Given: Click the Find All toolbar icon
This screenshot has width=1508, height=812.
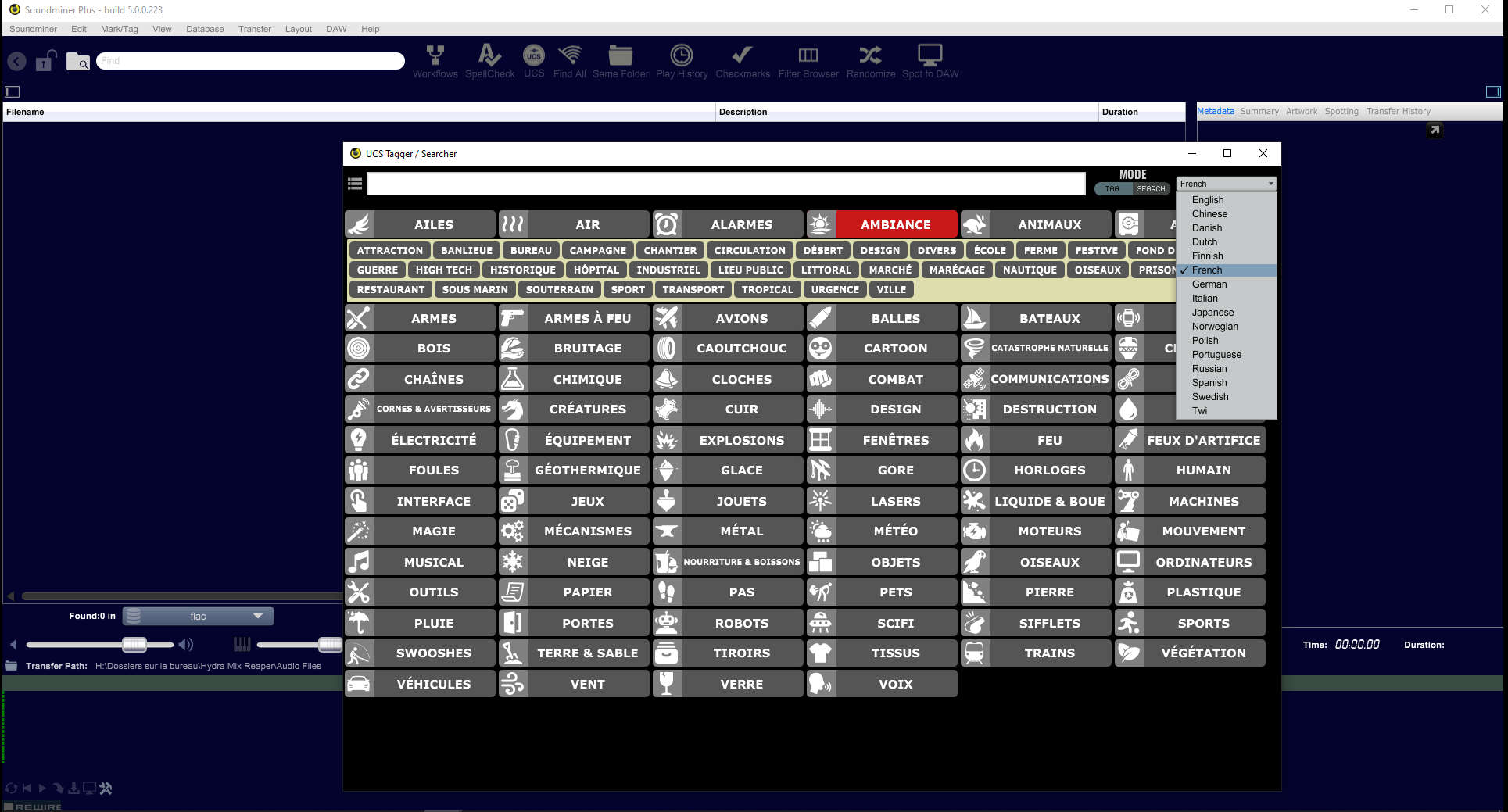Looking at the screenshot, I should pyautogui.click(x=570, y=61).
